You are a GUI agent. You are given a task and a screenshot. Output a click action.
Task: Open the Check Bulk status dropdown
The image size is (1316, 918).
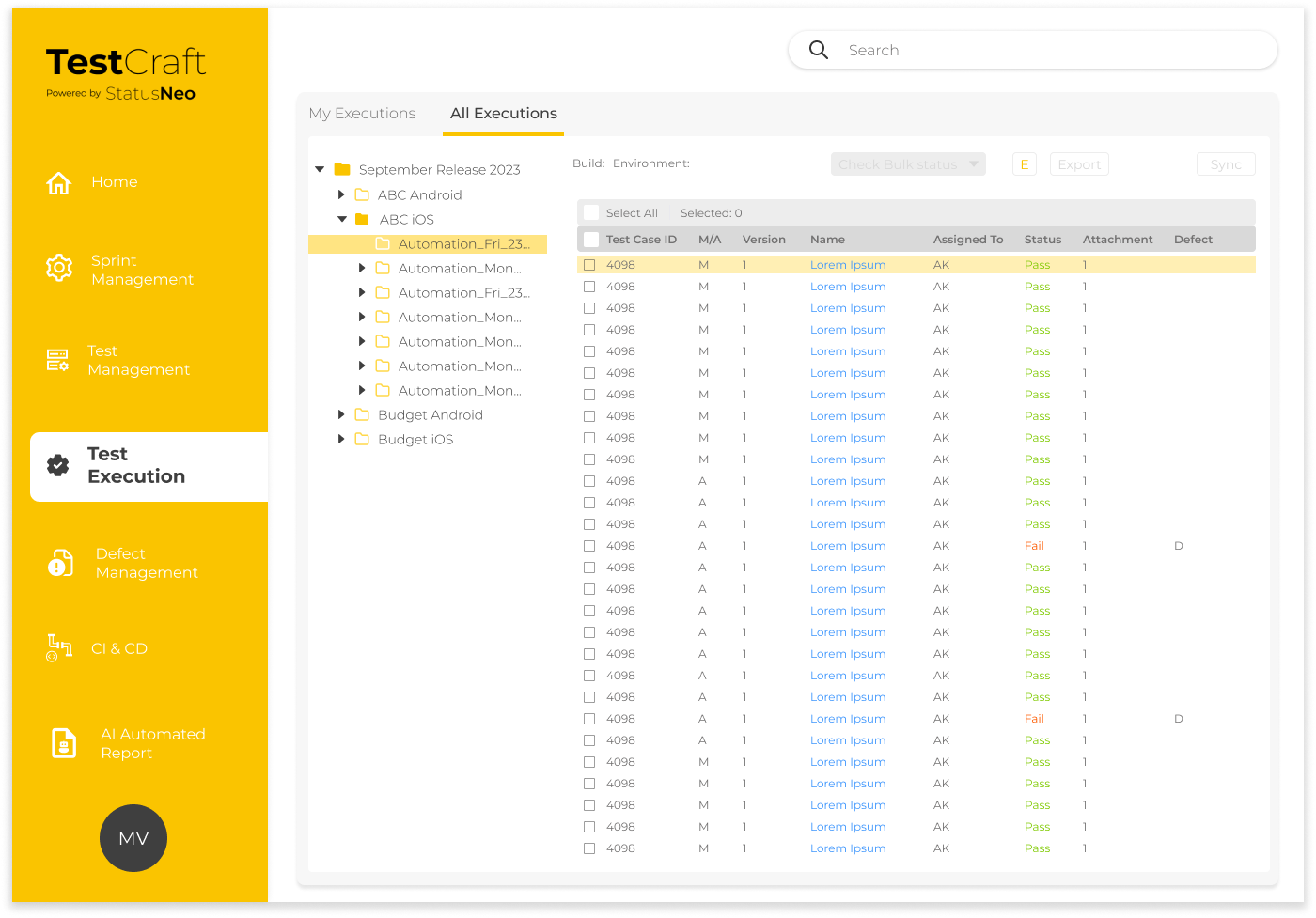pos(908,164)
